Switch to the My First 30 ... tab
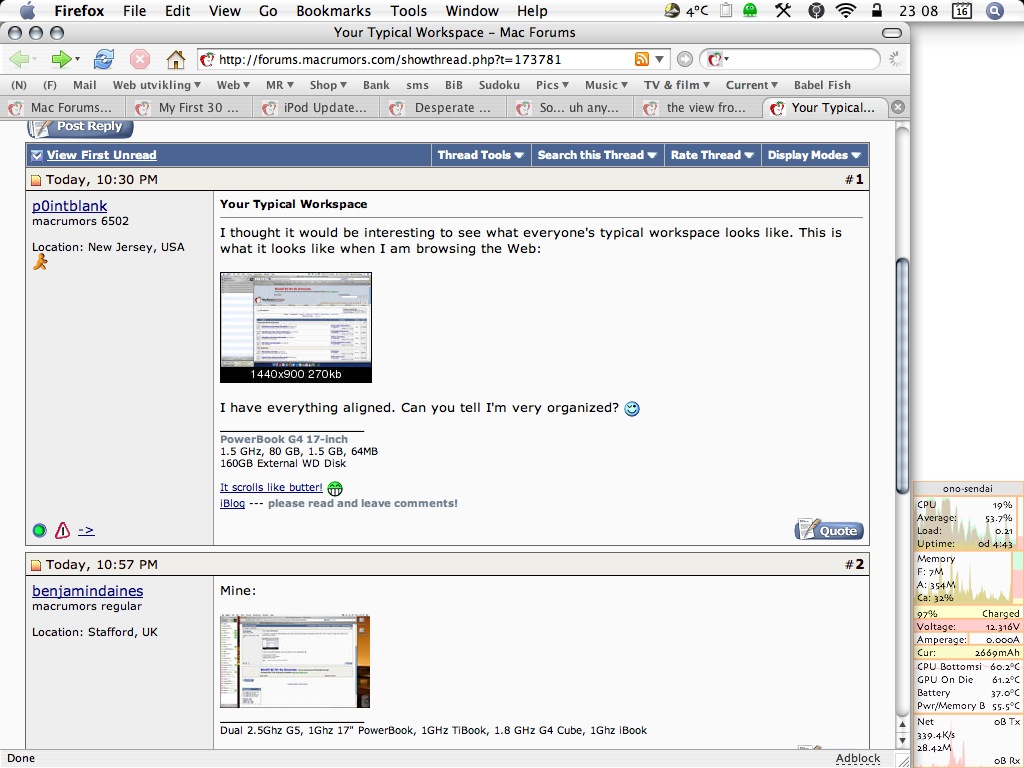This screenshot has height=768, width=1024. pos(191,107)
